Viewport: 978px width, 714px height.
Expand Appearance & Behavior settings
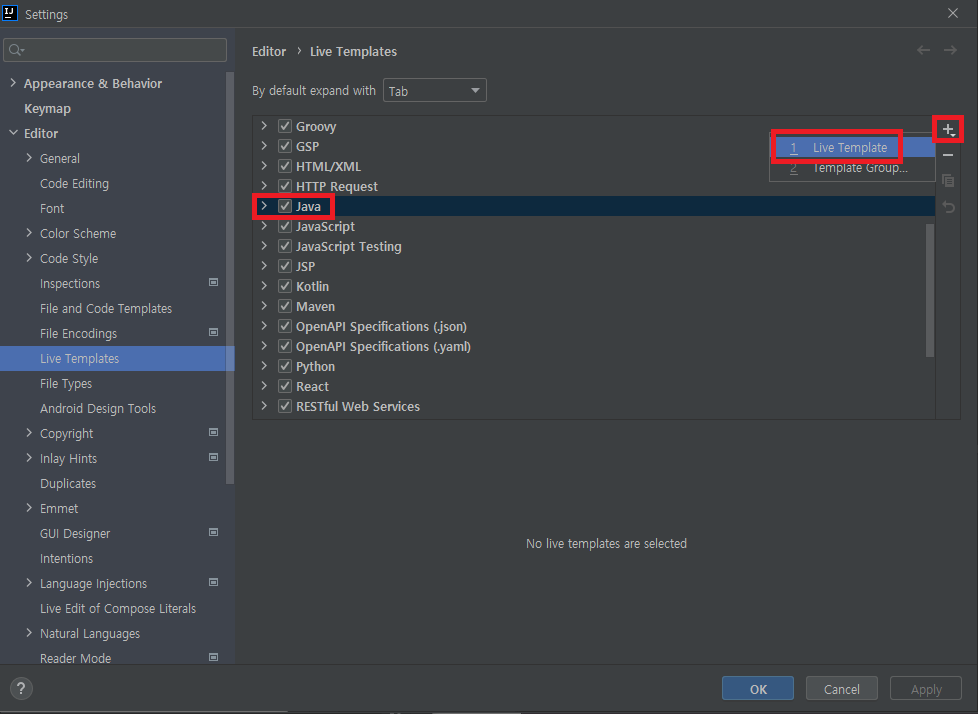pos(13,83)
